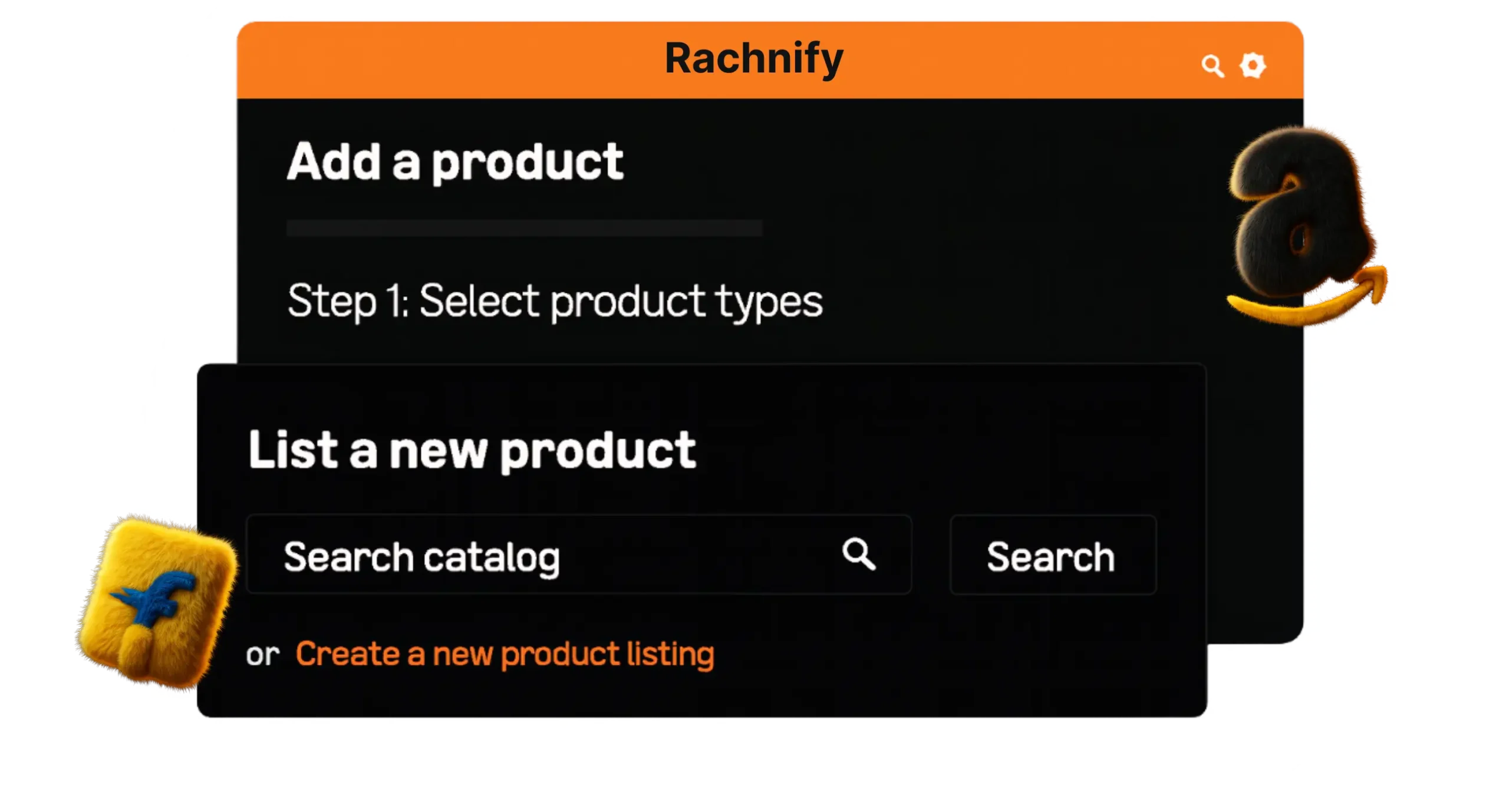This screenshot has width=1509, height=812.
Task: Click the search icon in the orange header
Action: tap(1212, 66)
